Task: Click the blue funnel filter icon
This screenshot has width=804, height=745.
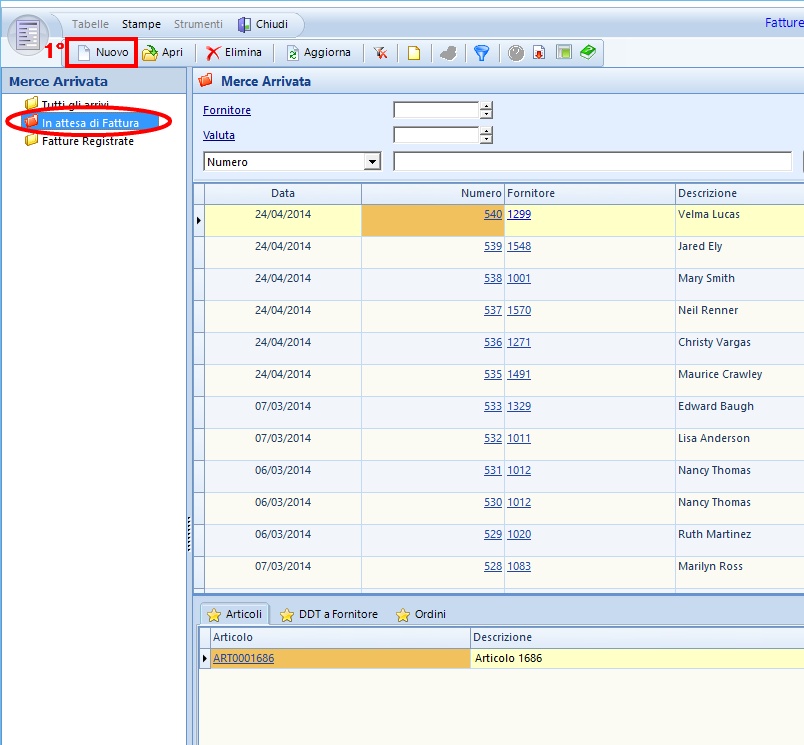Action: click(481, 53)
